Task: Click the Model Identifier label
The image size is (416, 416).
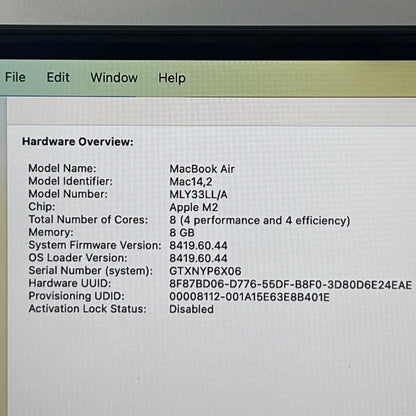Action: click(70, 181)
